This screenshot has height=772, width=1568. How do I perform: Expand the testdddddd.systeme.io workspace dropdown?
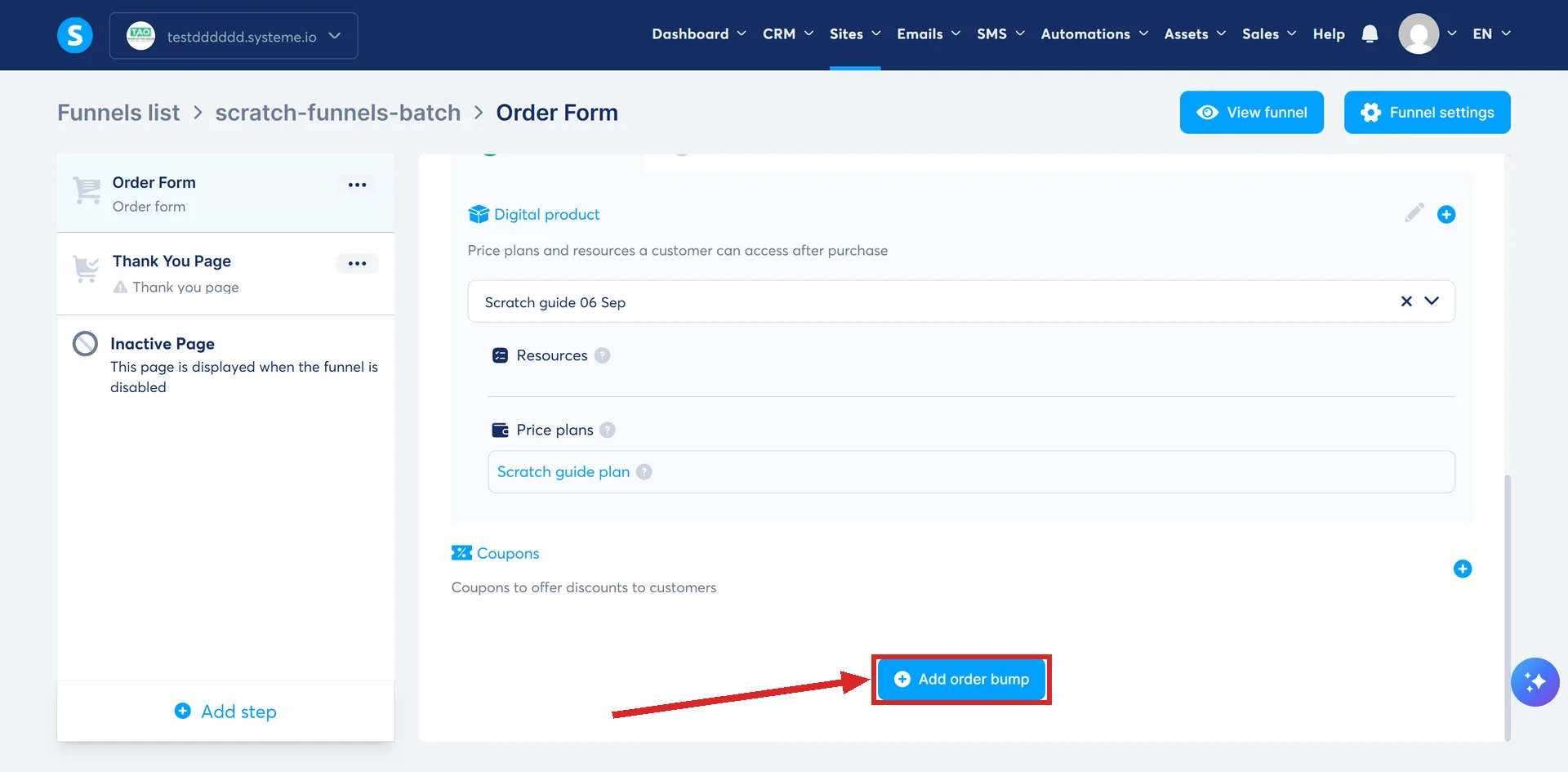point(234,36)
